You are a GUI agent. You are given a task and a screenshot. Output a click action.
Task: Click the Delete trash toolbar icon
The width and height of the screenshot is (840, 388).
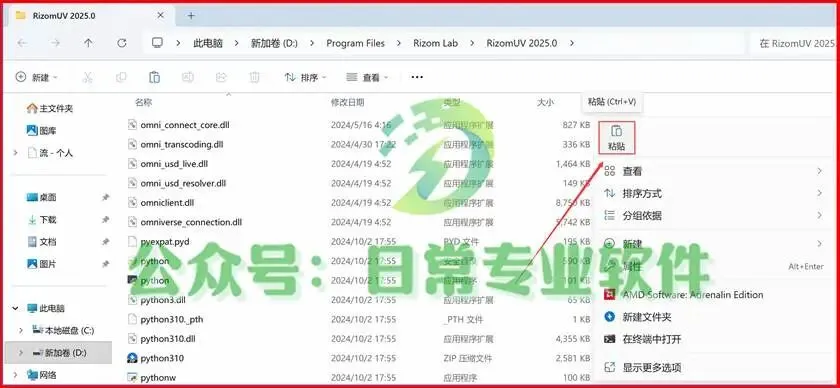(x=254, y=78)
